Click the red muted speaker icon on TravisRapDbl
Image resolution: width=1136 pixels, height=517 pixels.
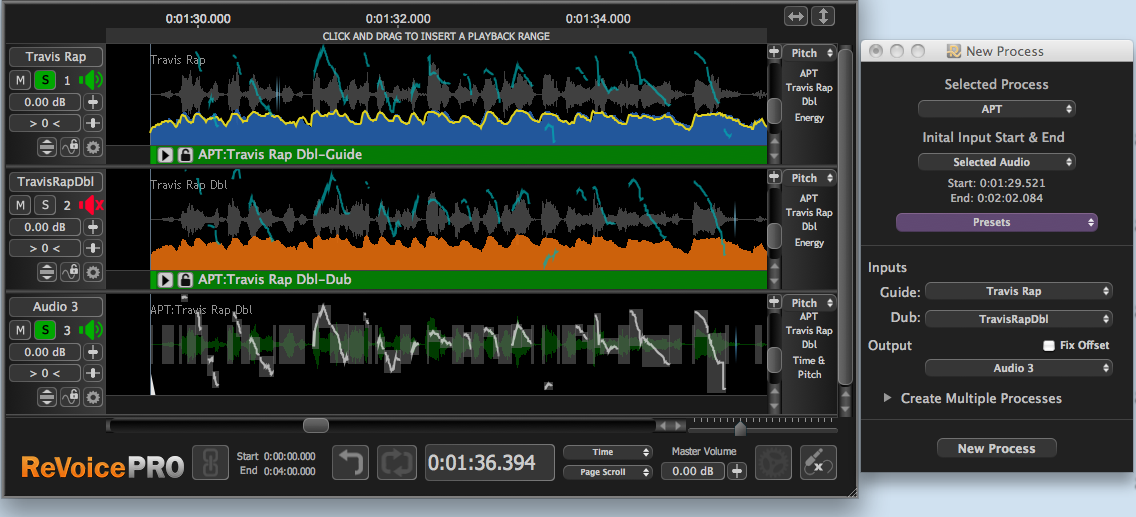[x=92, y=205]
